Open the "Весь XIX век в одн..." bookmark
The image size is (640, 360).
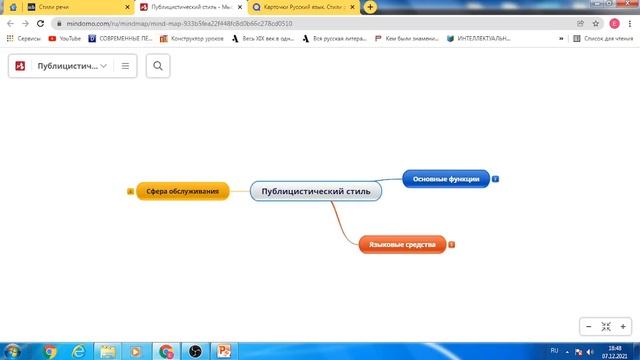[263, 38]
